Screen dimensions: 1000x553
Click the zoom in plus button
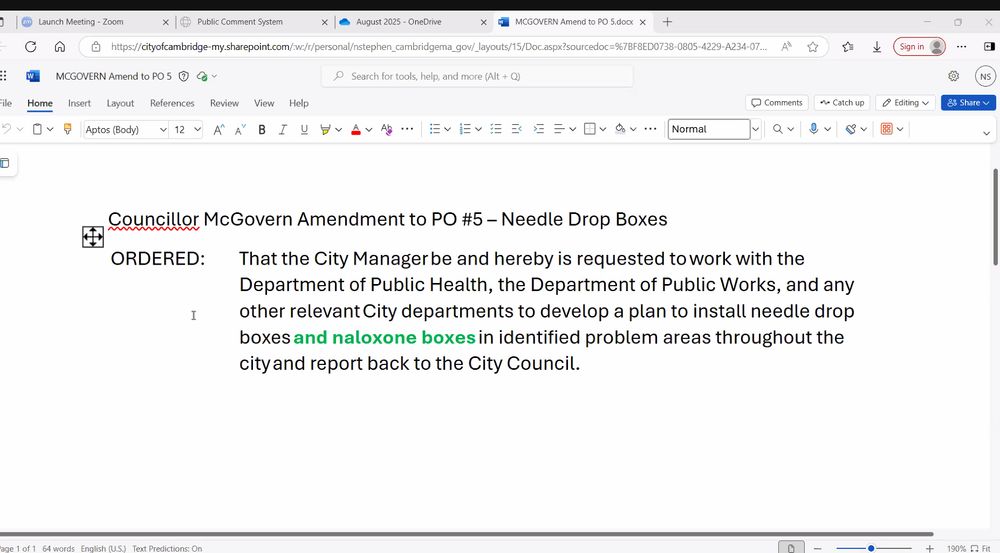pyautogui.click(x=929, y=549)
